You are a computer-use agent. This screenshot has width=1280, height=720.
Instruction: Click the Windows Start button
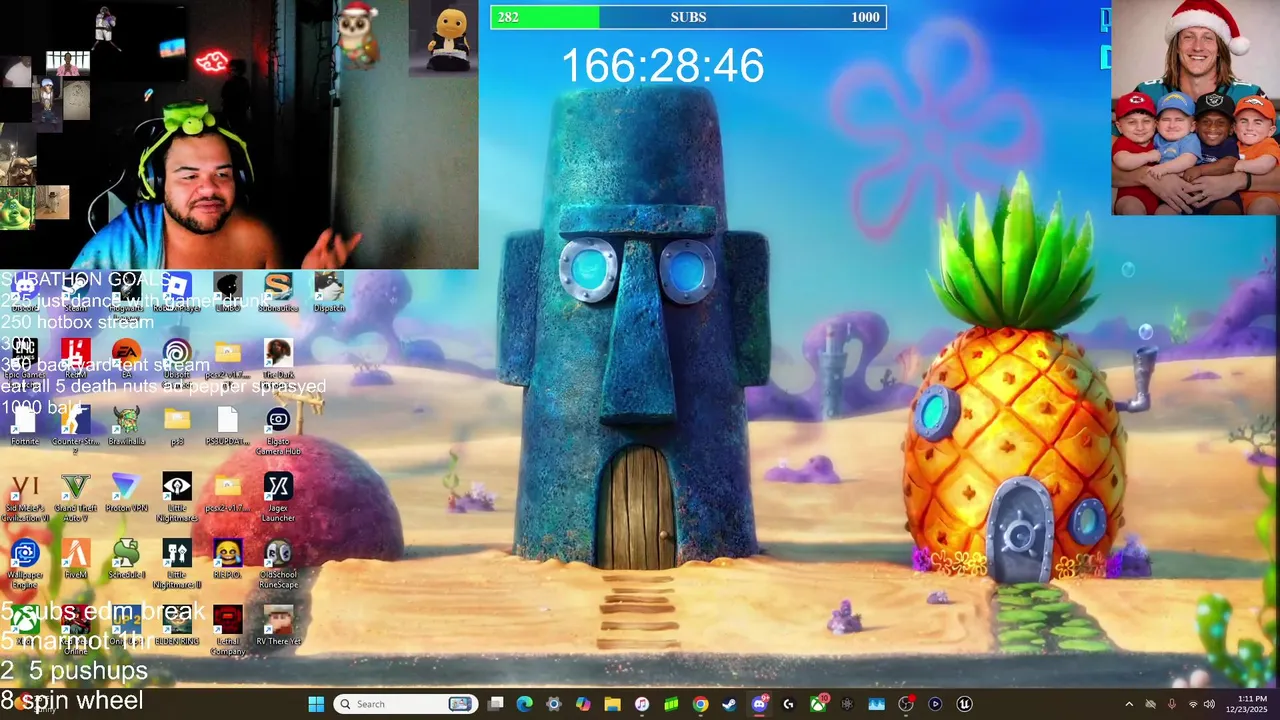click(316, 704)
